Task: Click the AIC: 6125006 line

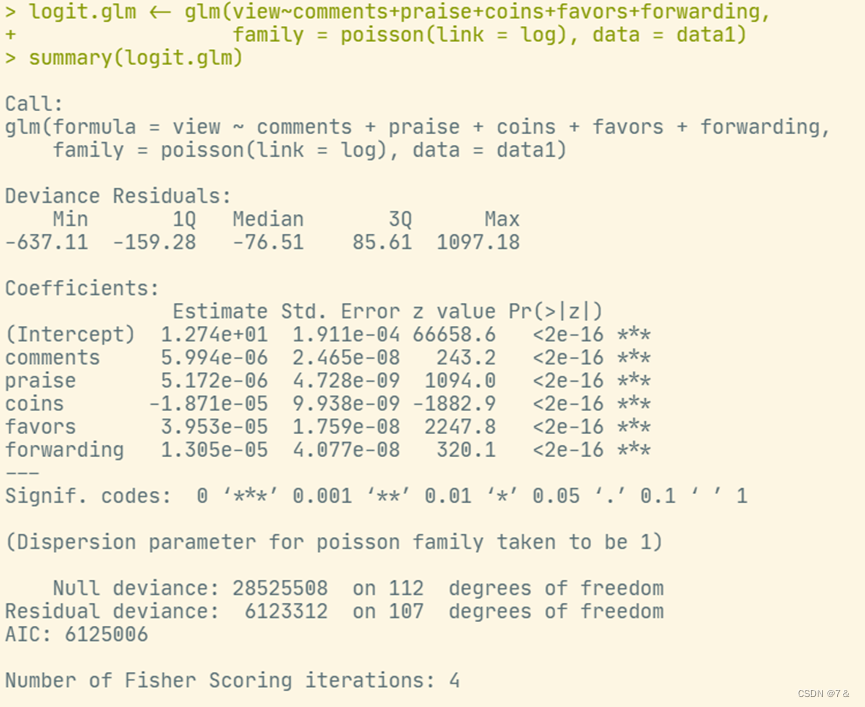Action: pos(76,634)
